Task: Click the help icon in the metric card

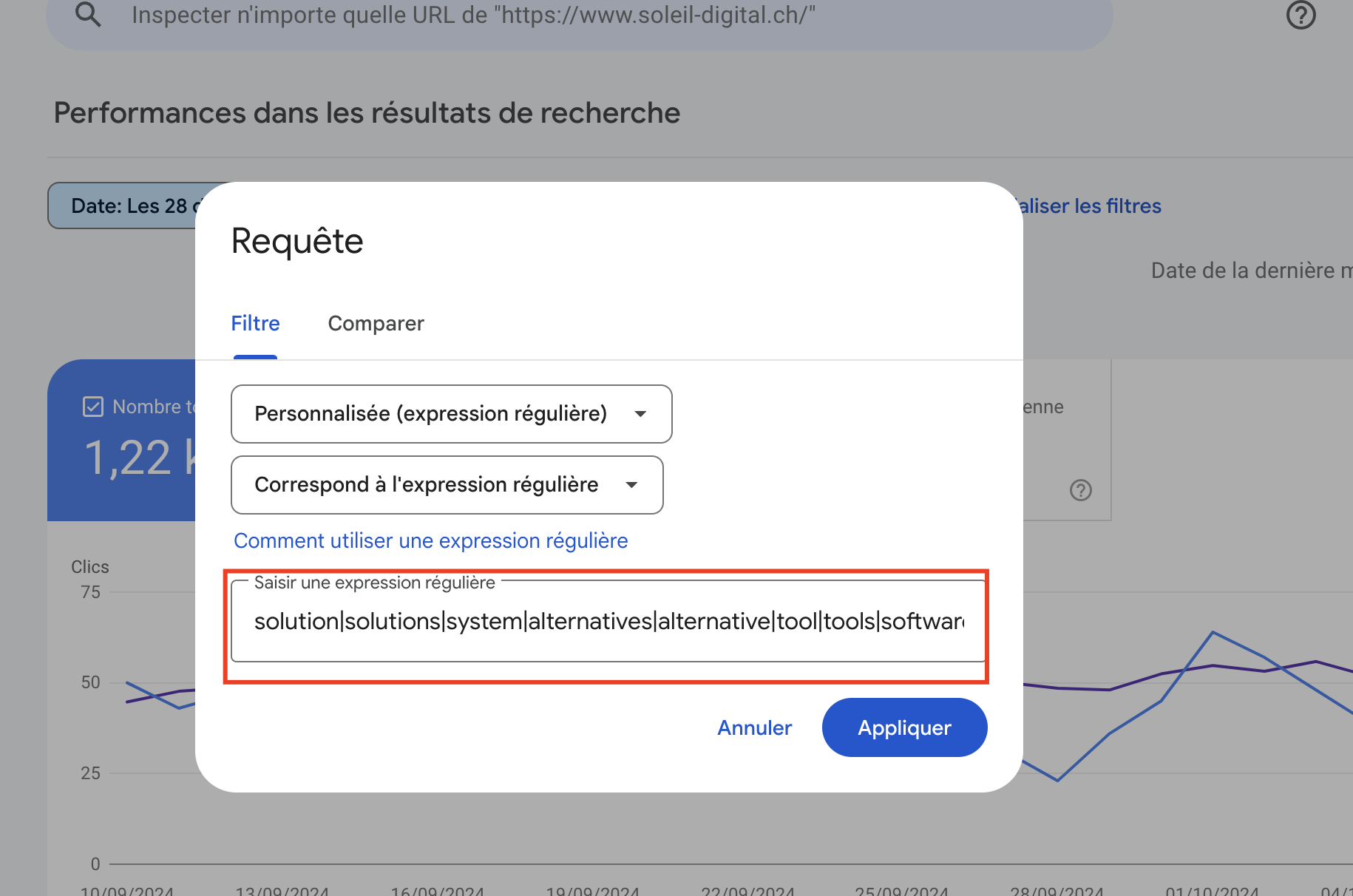Action: [1080, 490]
